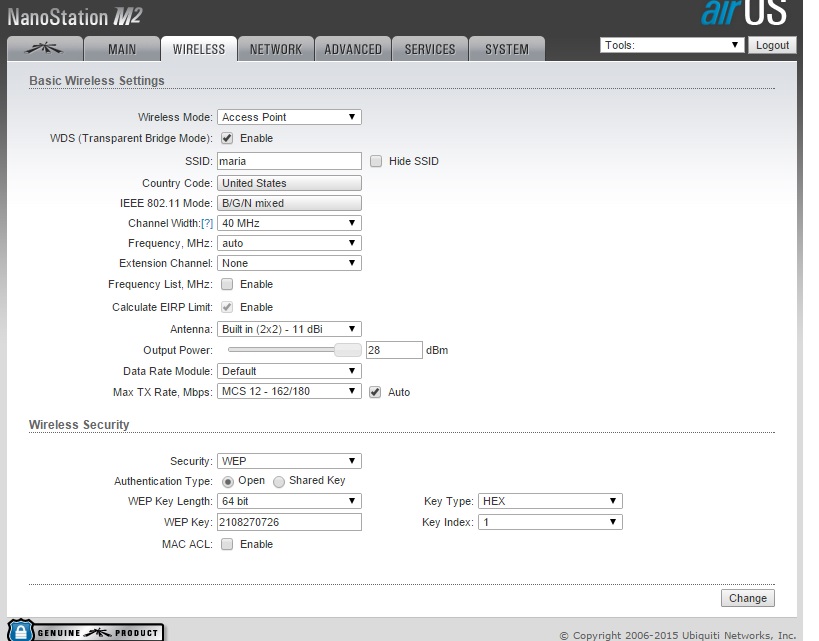Viewport: 819px width, 641px height.
Task: Enable the Hide SSID checkbox
Action: pos(376,161)
